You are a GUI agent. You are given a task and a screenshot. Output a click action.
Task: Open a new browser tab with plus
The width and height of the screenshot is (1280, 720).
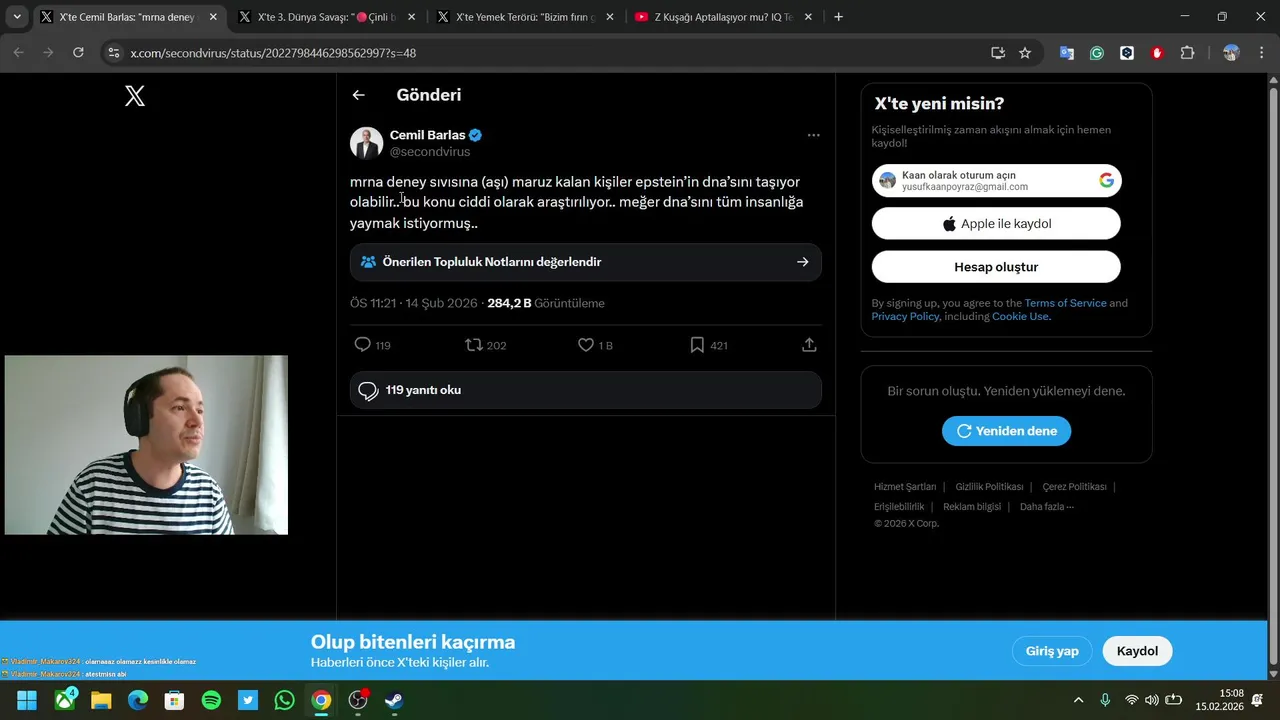click(838, 17)
